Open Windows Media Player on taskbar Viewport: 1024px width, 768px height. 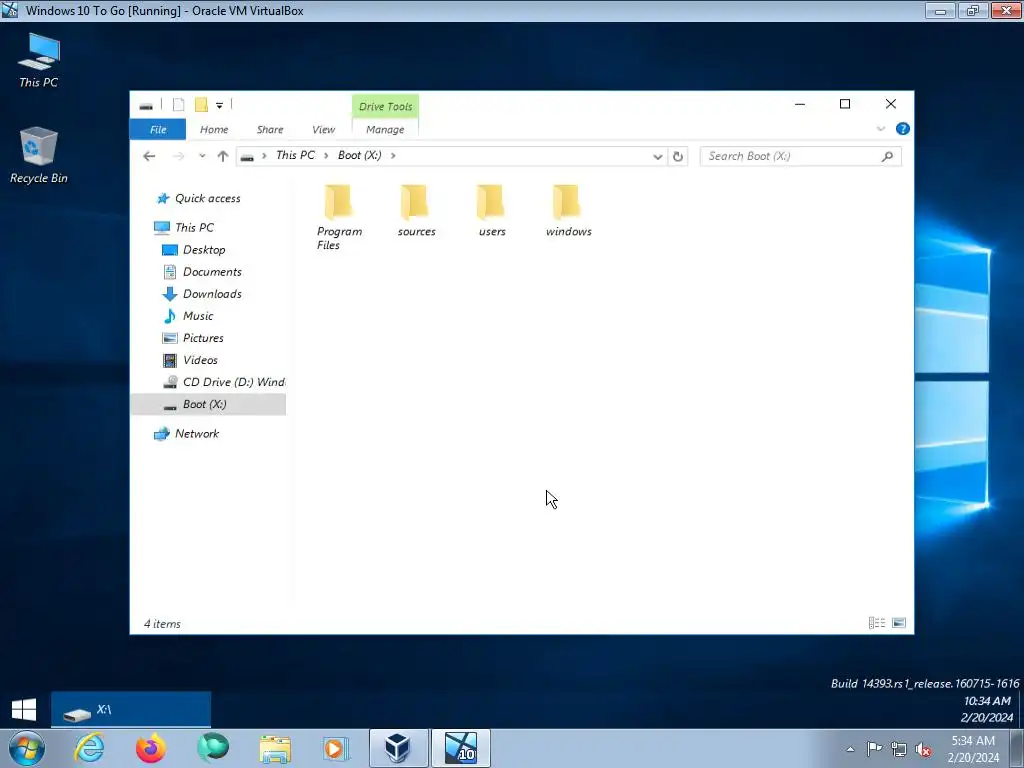(x=336, y=748)
